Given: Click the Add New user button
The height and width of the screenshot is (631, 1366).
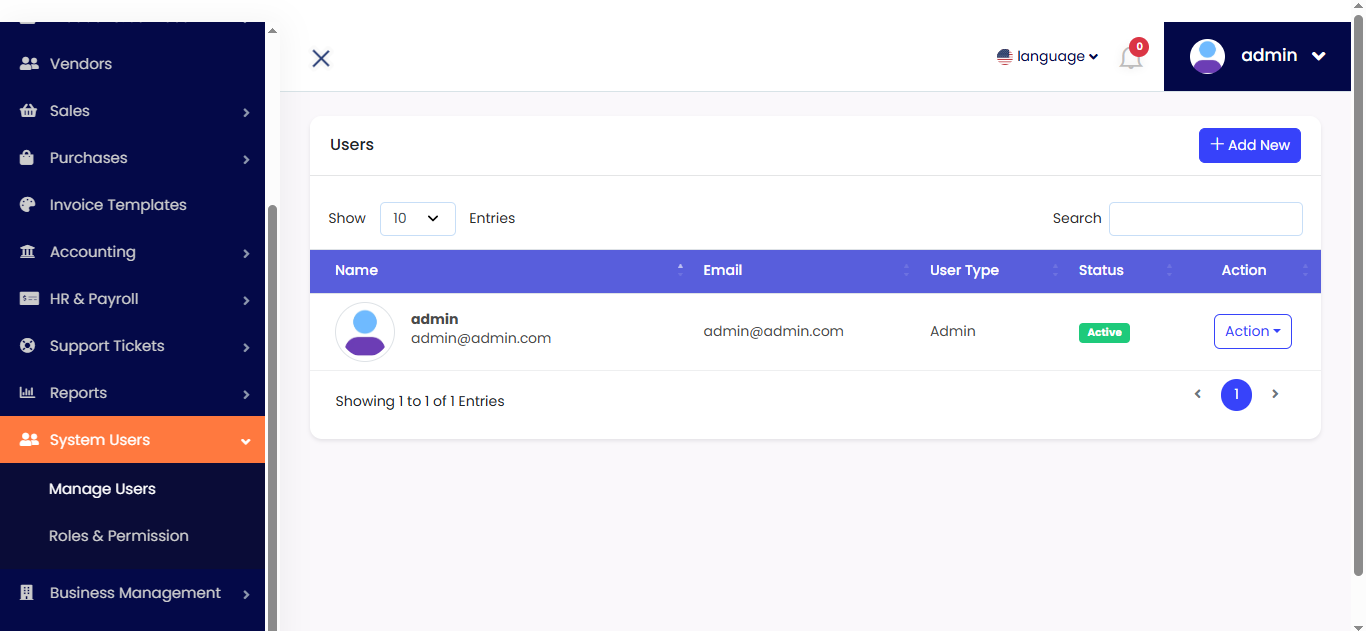Looking at the screenshot, I should click(1250, 145).
